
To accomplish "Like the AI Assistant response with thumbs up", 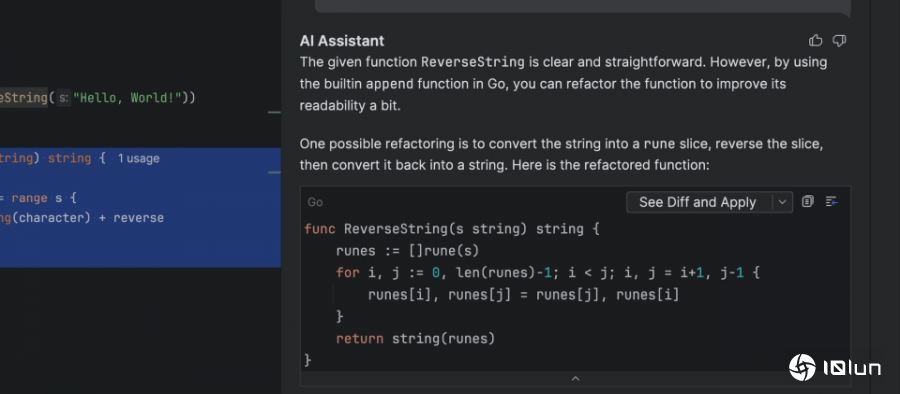I will (x=815, y=41).
